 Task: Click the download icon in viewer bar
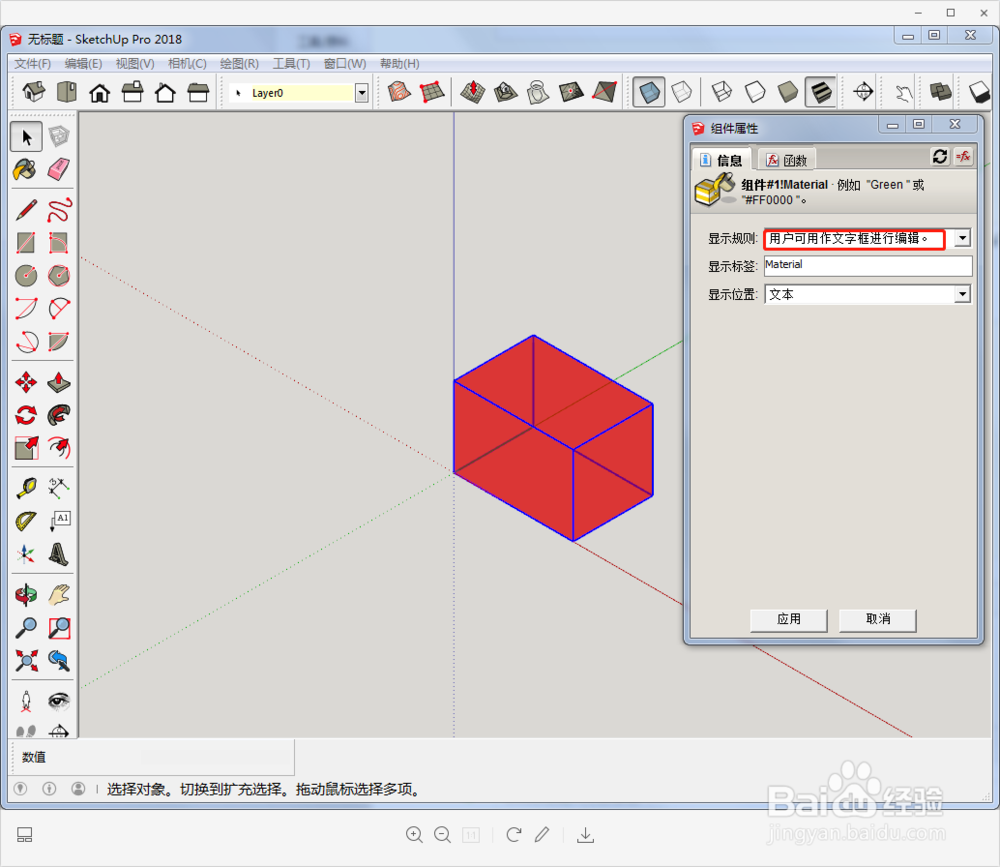pyautogui.click(x=585, y=834)
